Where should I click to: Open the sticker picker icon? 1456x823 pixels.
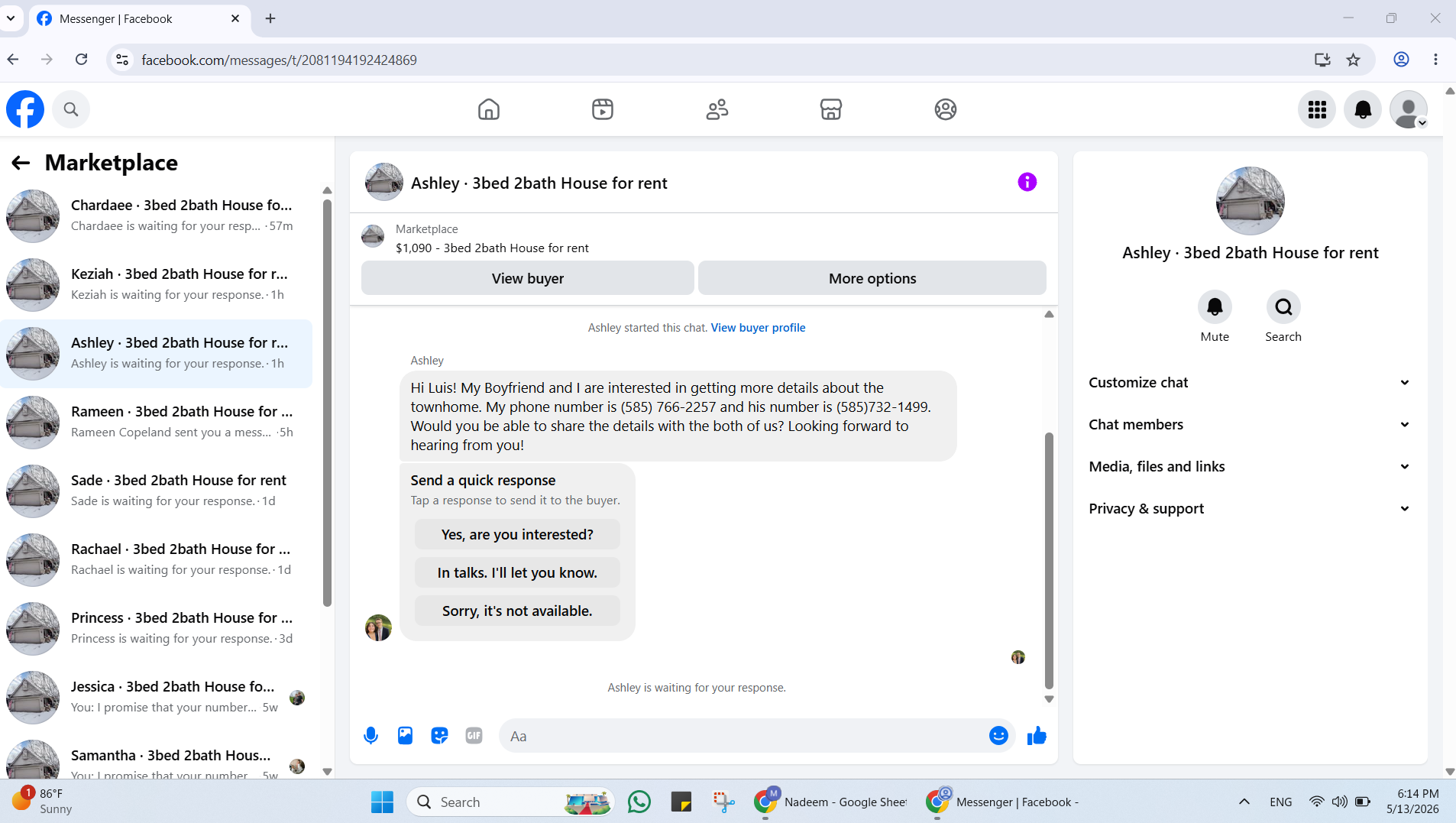coord(439,736)
